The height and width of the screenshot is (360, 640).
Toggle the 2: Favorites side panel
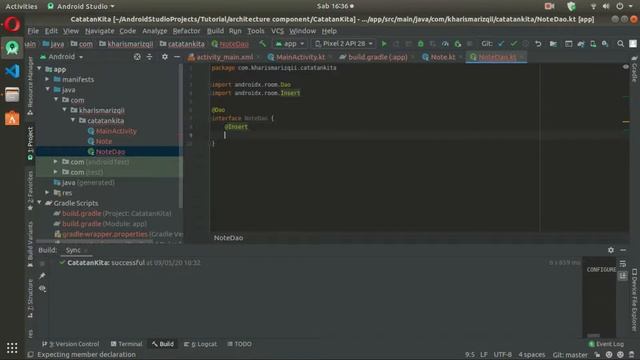(x=30, y=190)
